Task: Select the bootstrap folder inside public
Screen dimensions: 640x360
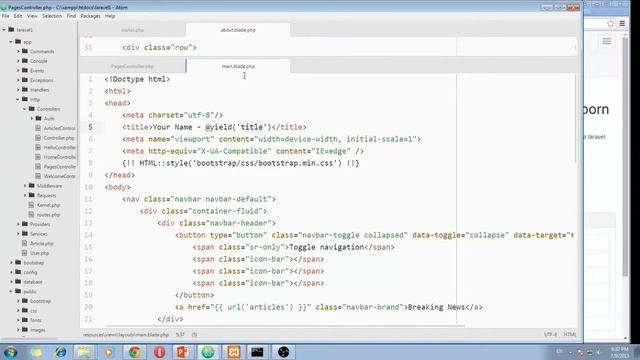Action: [x=40, y=301]
